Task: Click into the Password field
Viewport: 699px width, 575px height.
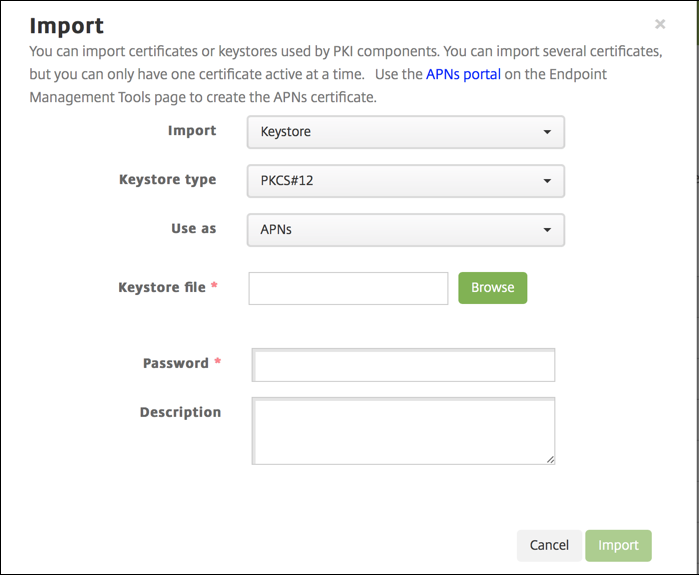Action: click(404, 365)
